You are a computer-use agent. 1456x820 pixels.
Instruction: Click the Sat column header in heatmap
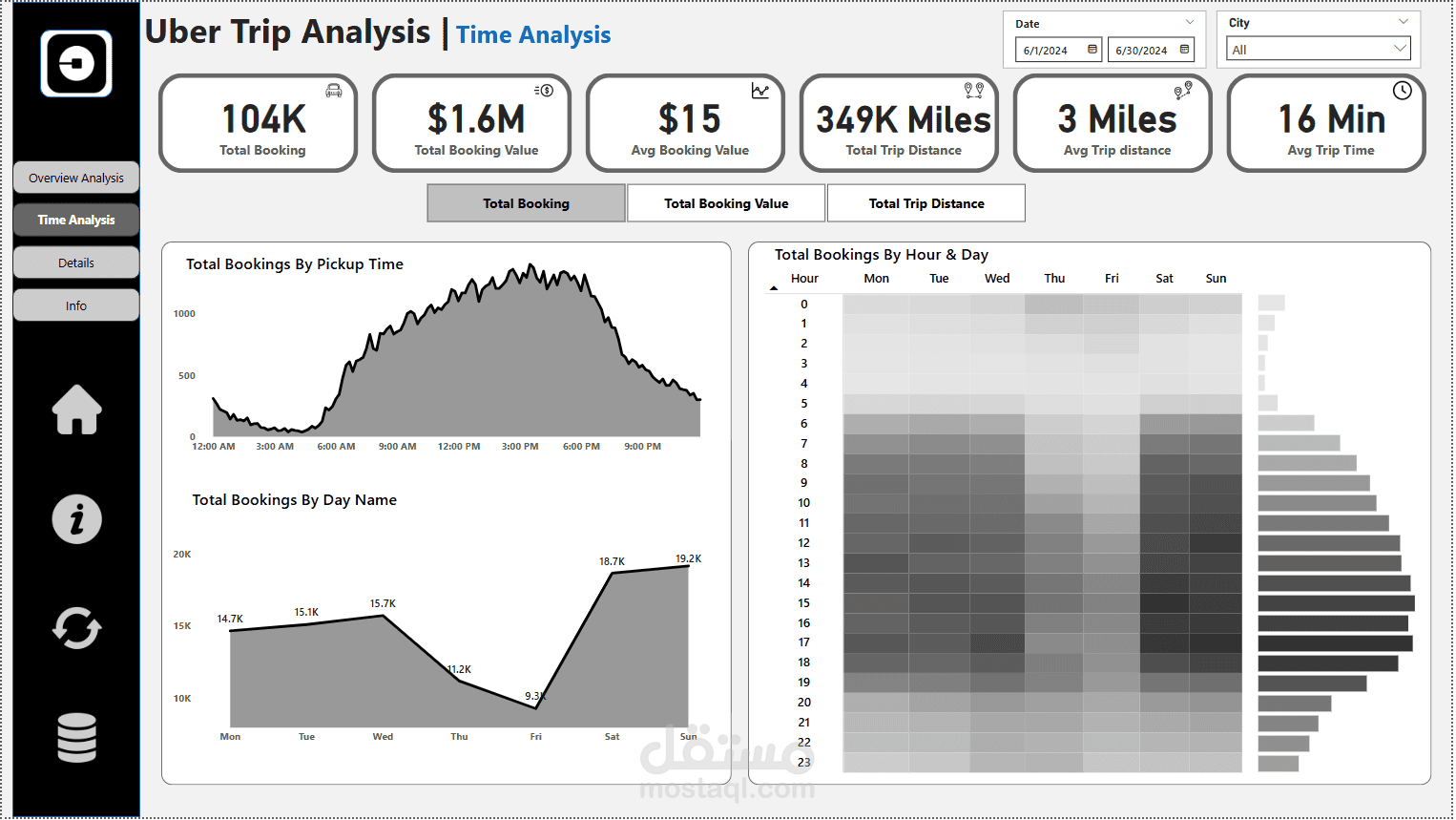click(x=1164, y=279)
